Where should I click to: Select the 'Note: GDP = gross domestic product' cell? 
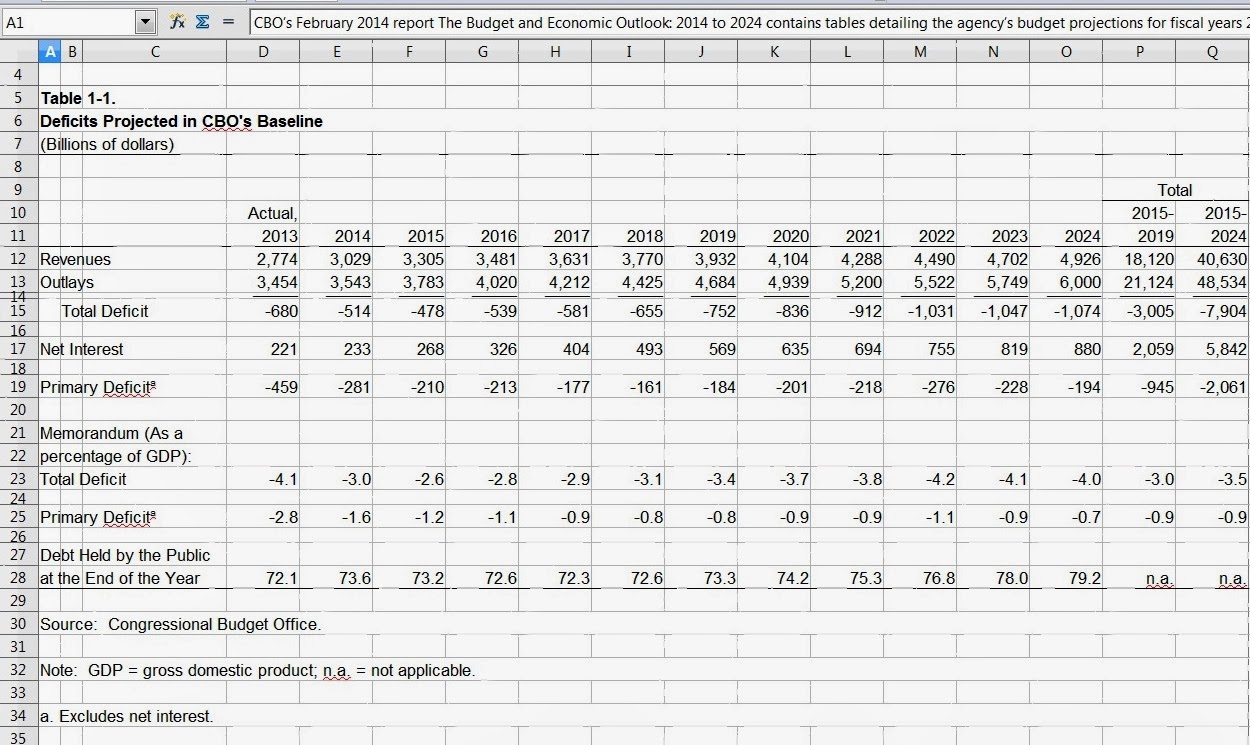(x=258, y=670)
